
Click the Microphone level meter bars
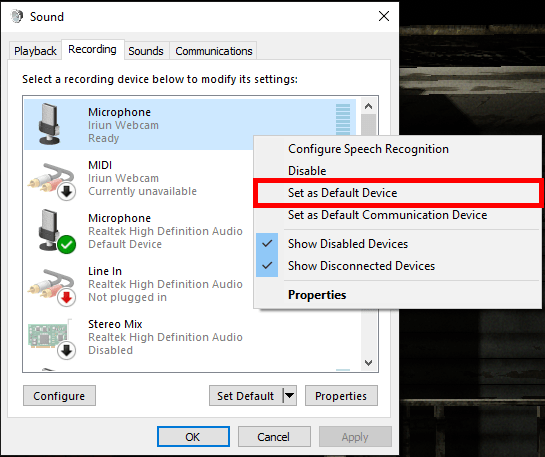[x=343, y=119]
